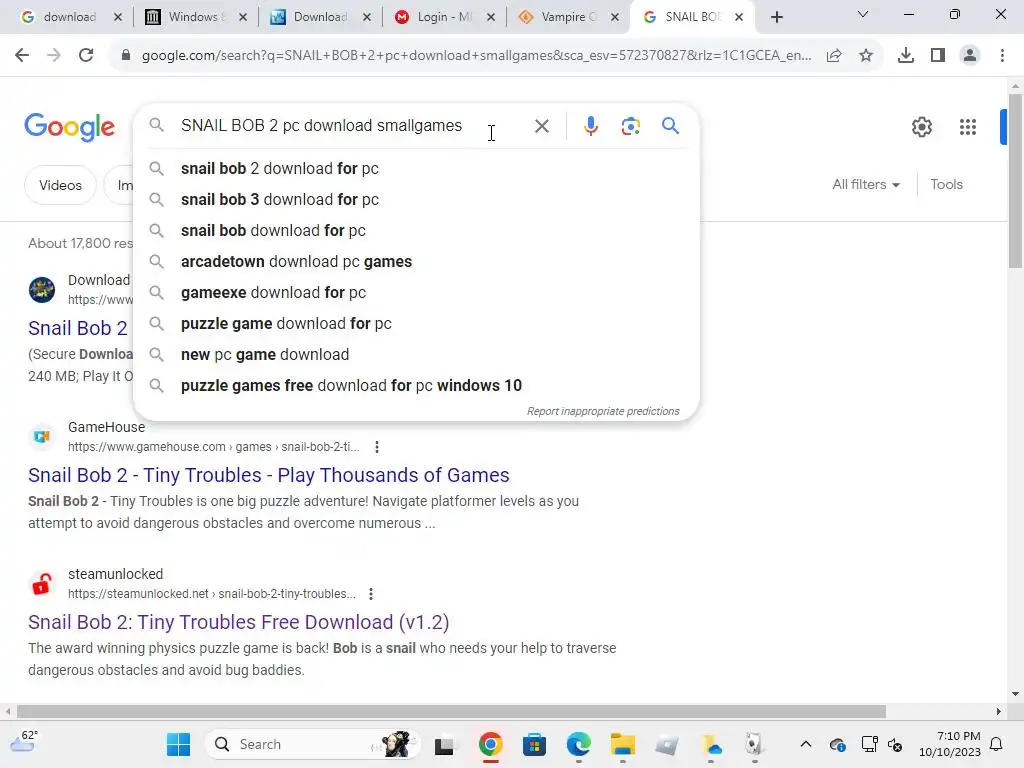1024x768 pixels.
Task: Click the horizontal page scrollbar thumb
Action: pos(451,711)
